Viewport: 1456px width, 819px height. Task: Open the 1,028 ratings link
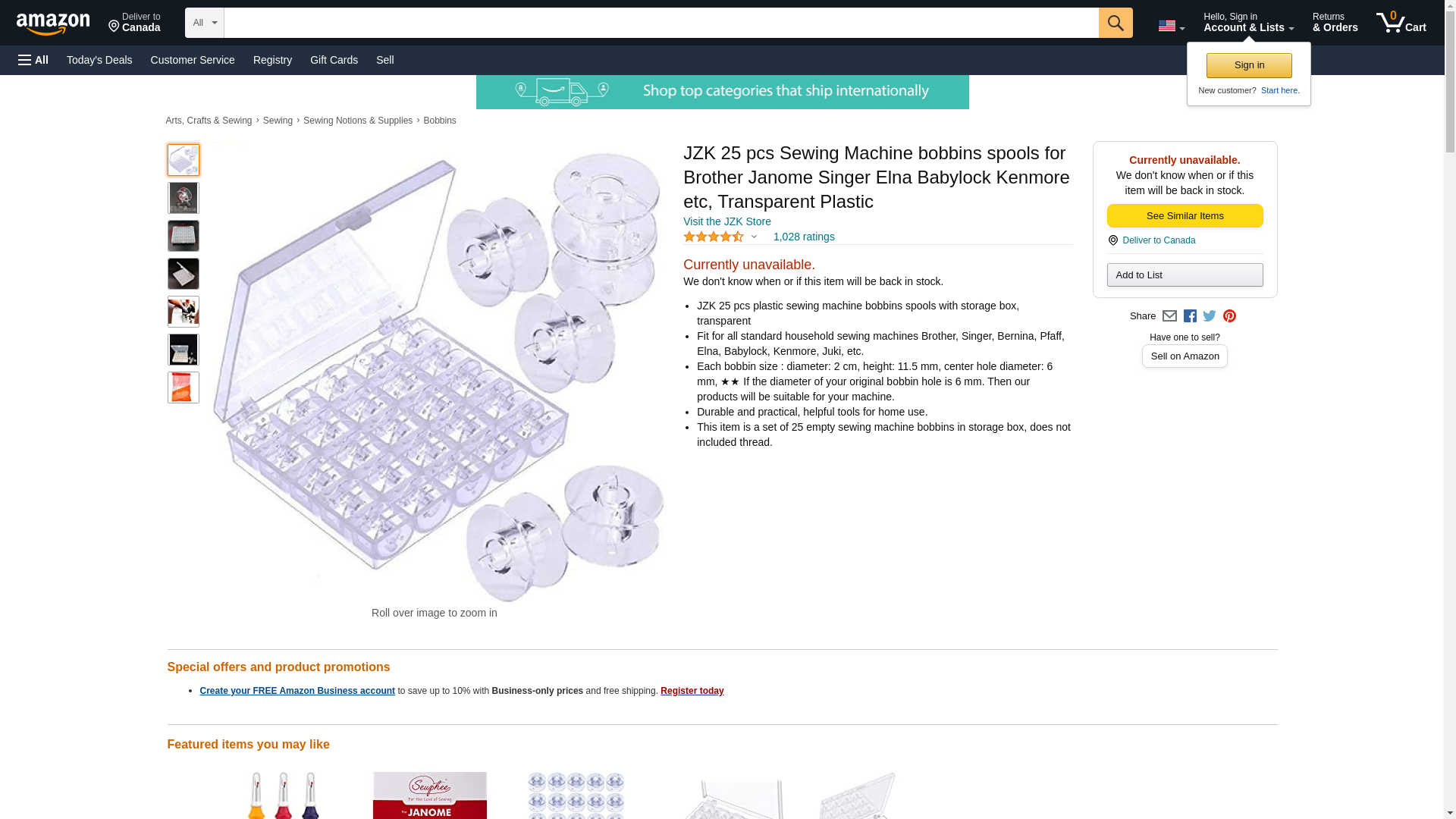[804, 237]
